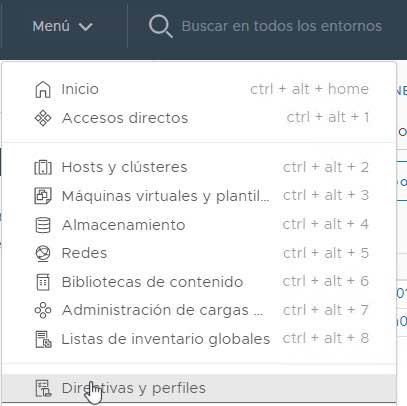Click the Inicio home icon

[x=43, y=90]
